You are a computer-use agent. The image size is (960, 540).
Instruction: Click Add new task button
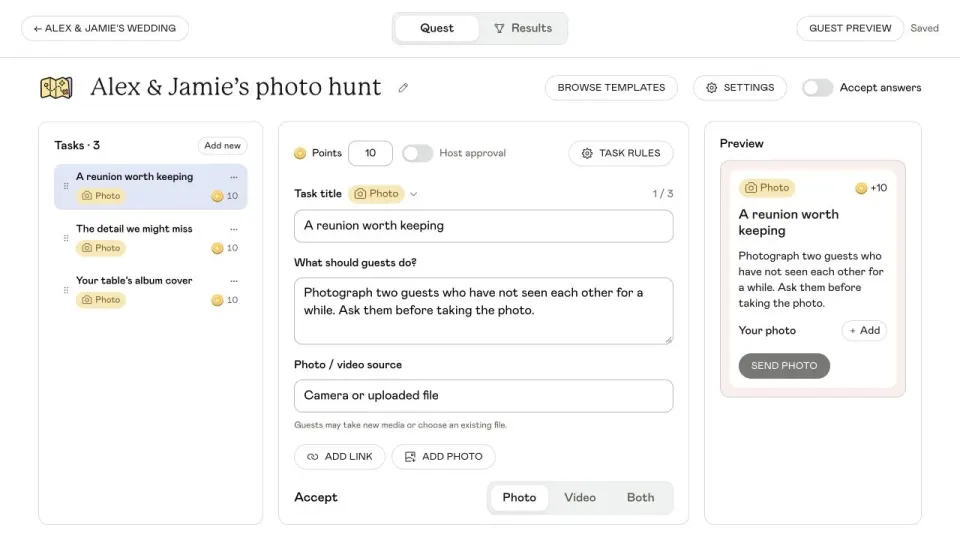tap(222, 146)
